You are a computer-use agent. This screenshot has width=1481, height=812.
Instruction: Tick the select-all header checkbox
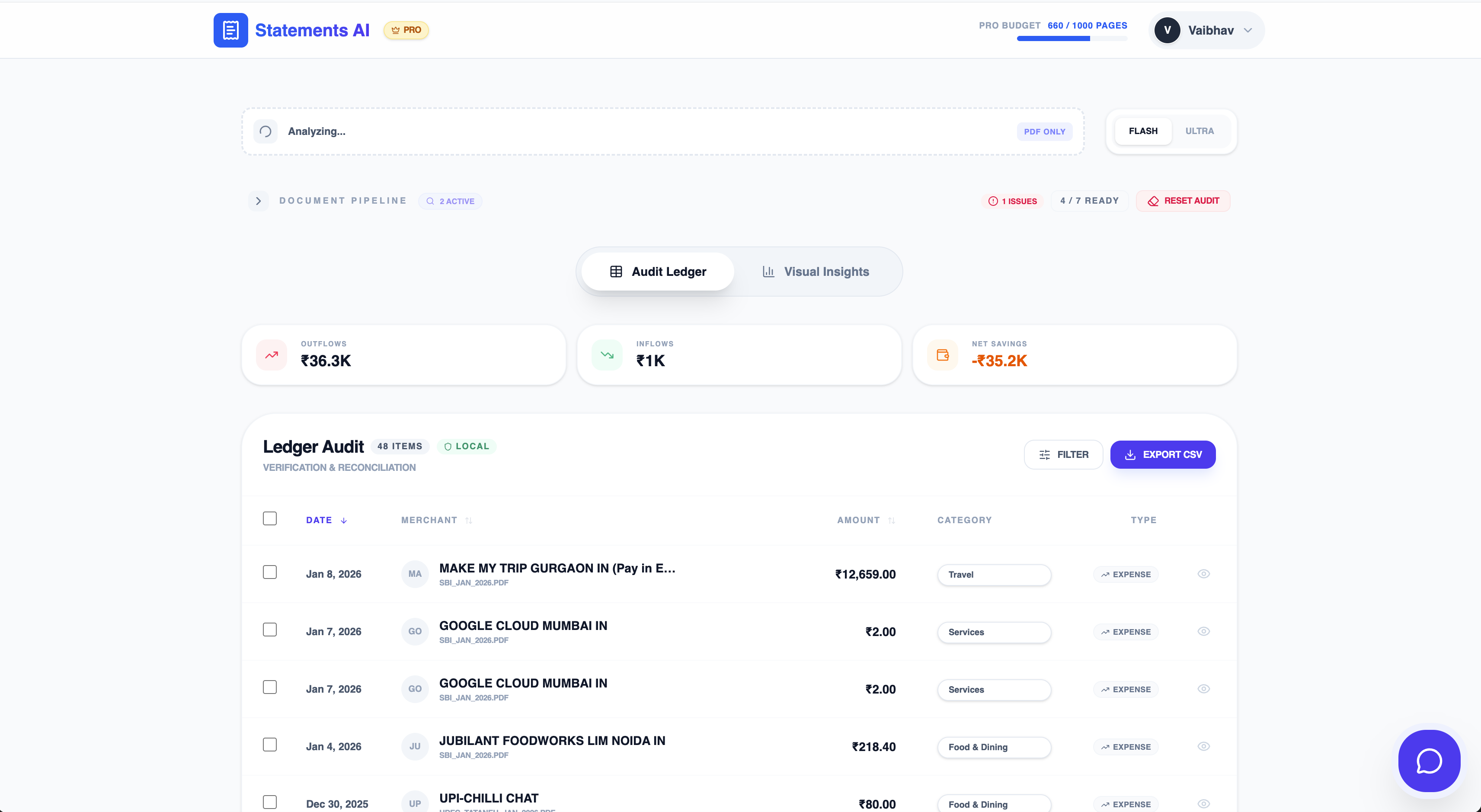[x=270, y=518]
